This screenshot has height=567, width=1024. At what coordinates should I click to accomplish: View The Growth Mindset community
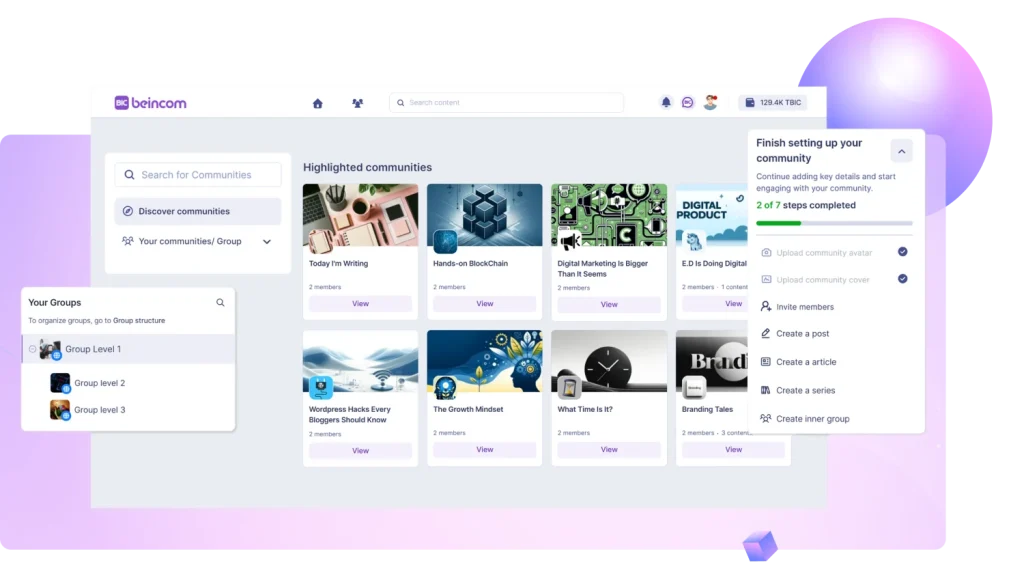click(485, 449)
